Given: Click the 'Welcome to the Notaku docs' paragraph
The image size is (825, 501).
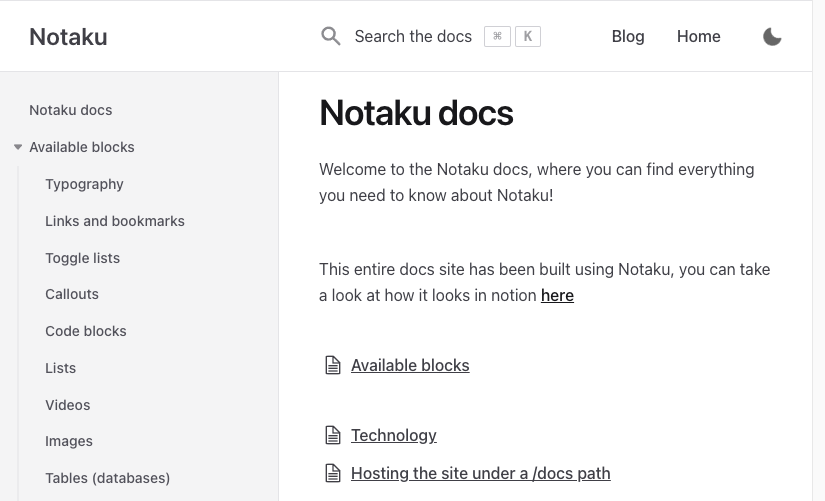Looking at the screenshot, I should point(537,182).
